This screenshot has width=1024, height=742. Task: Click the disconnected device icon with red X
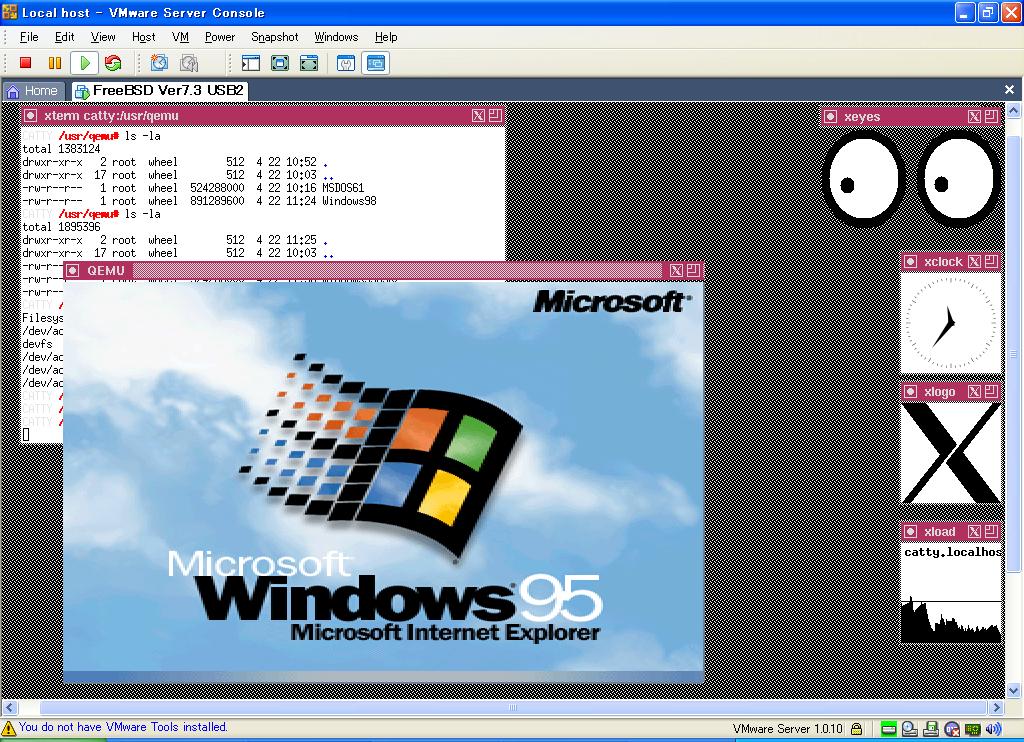point(952,729)
